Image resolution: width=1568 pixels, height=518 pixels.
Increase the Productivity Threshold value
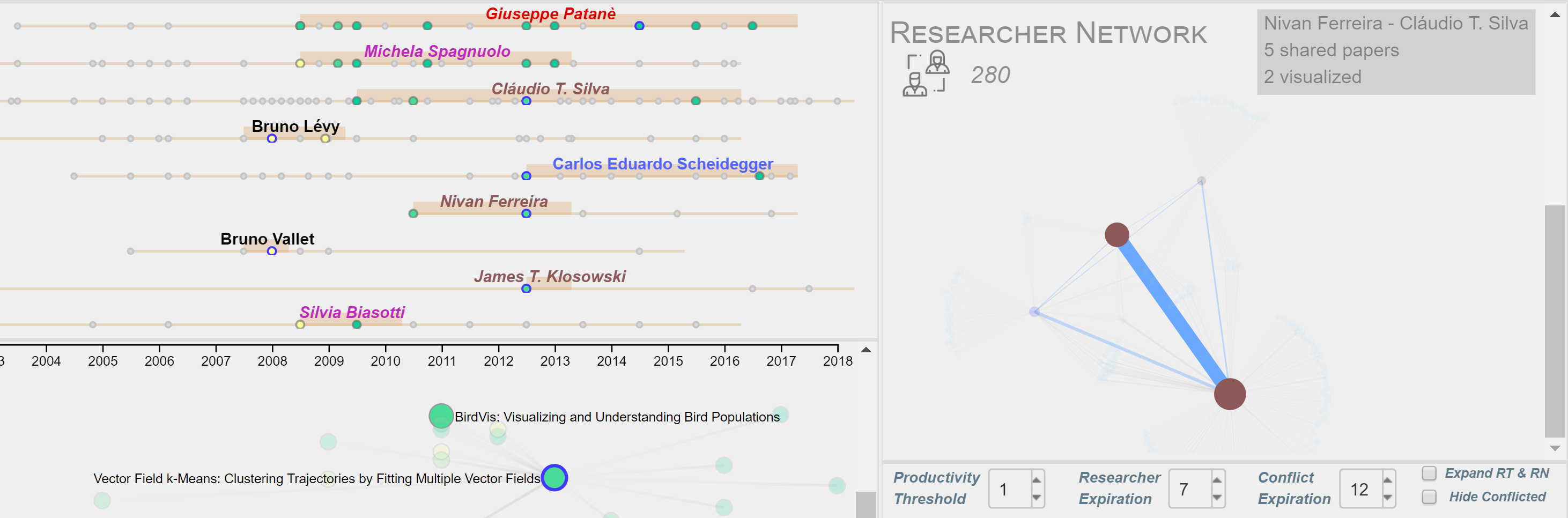point(1036,480)
